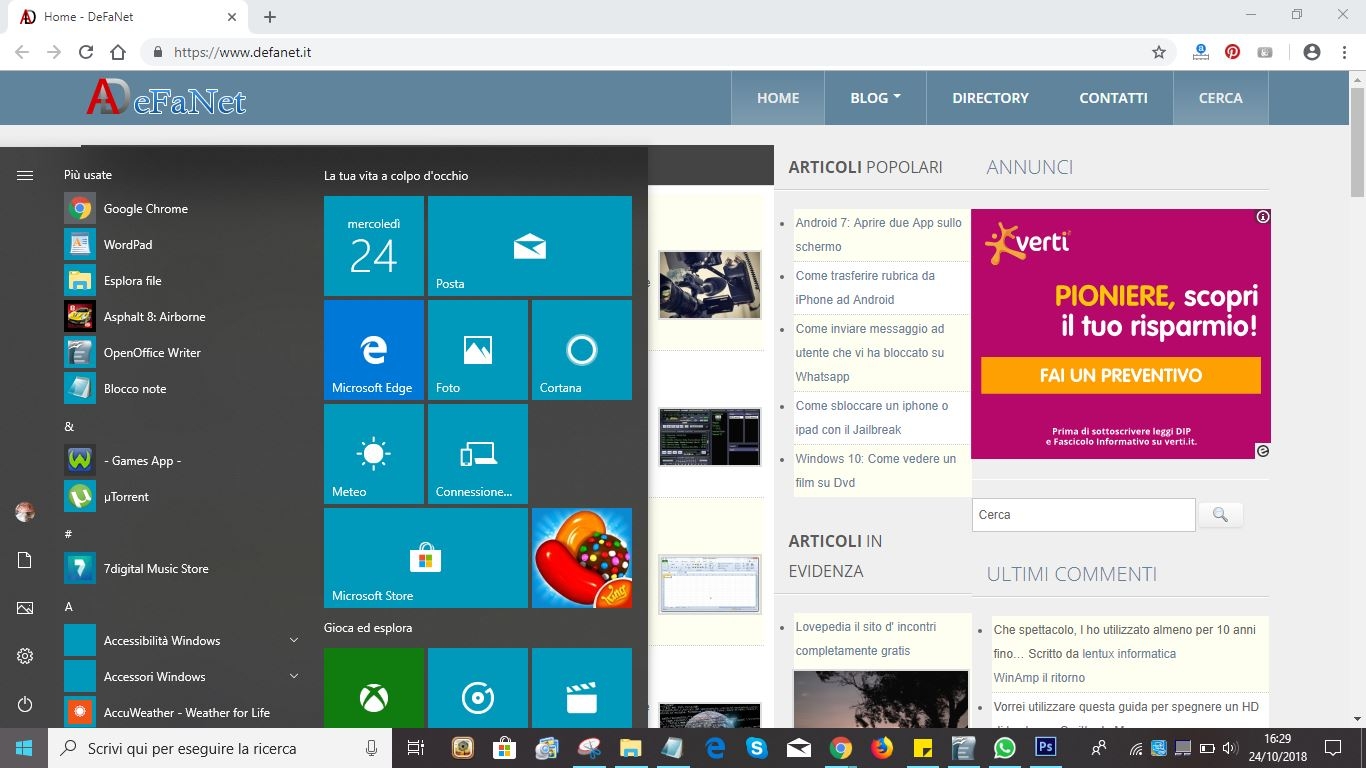Open Photoshop from the taskbar
Image resolution: width=1366 pixels, height=768 pixels.
pos(1046,748)
